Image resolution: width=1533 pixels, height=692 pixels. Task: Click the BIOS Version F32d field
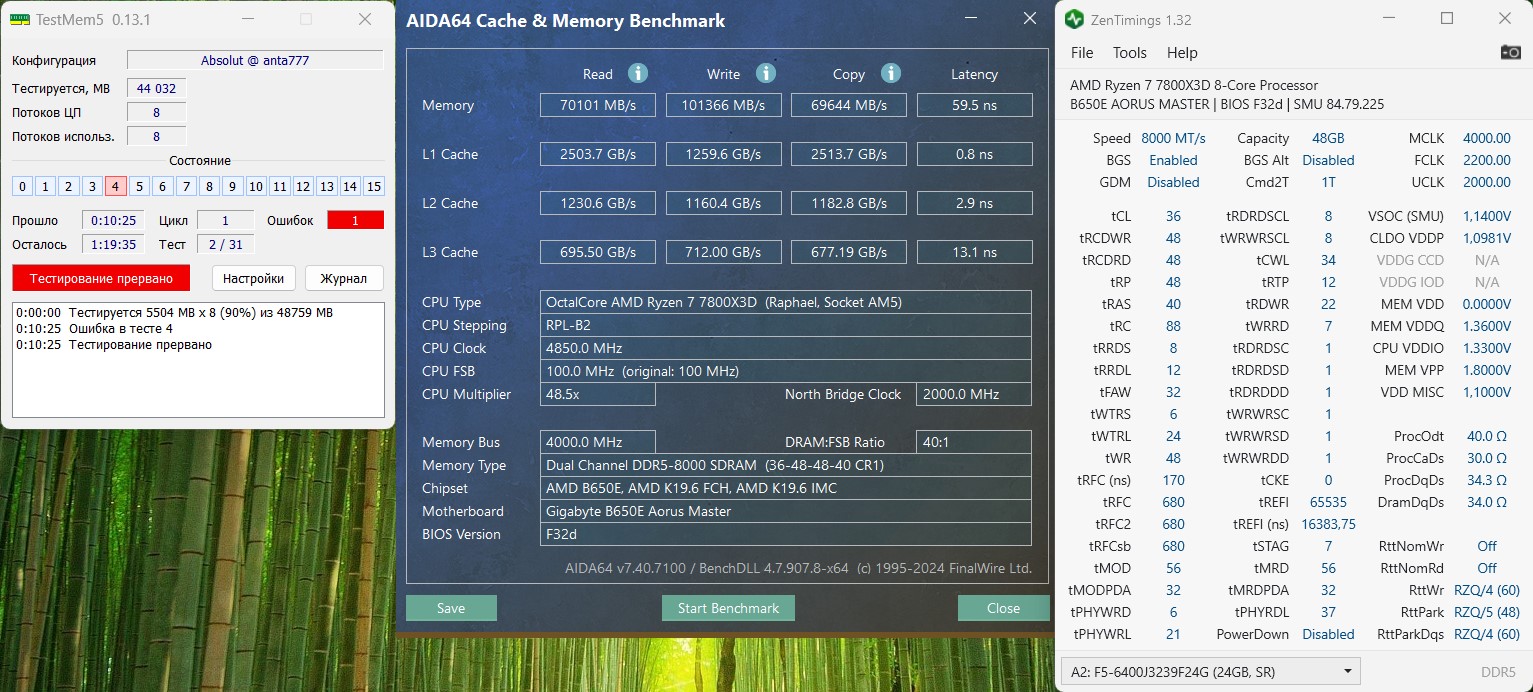point(786,534)
